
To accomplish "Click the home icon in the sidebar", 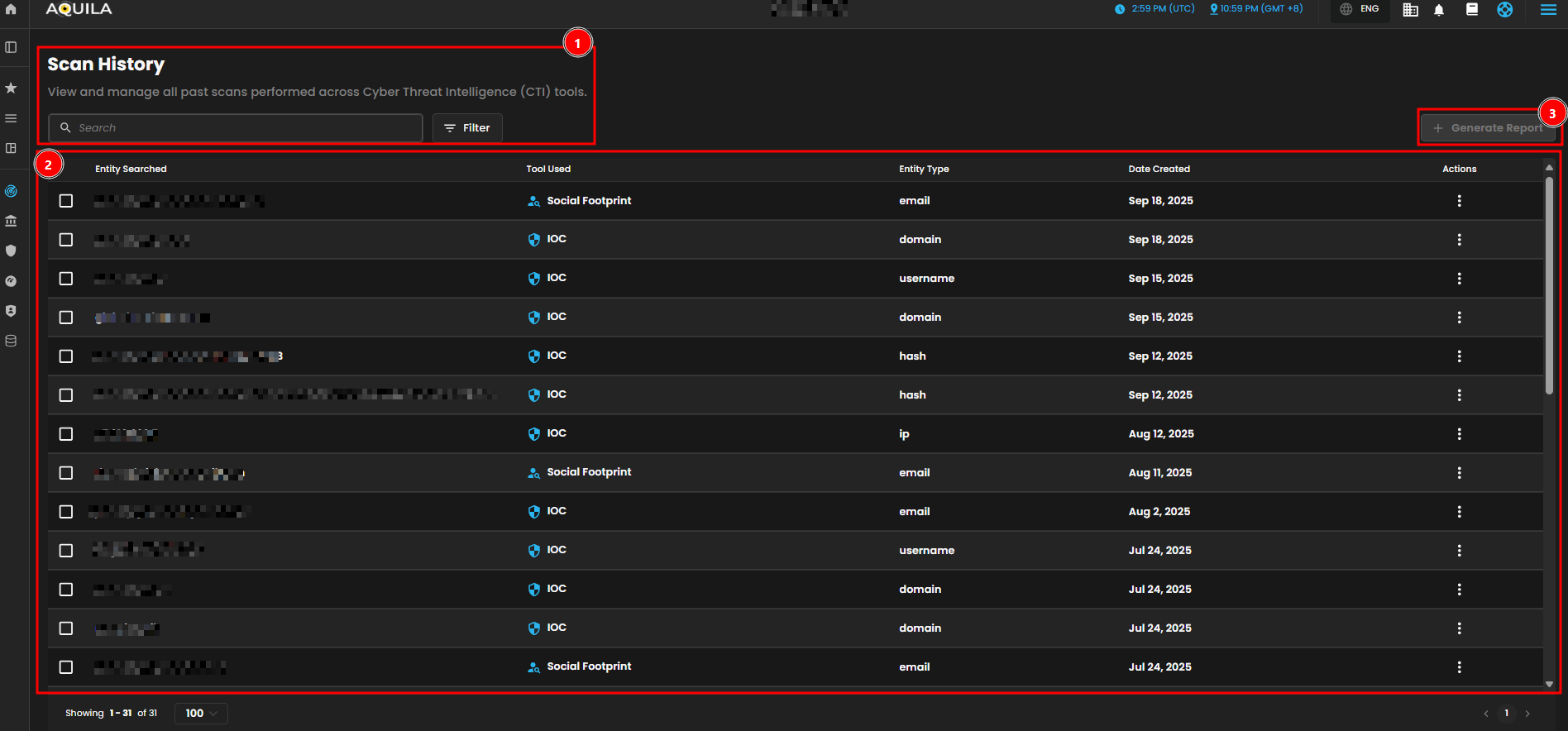I will click(11, 9).
